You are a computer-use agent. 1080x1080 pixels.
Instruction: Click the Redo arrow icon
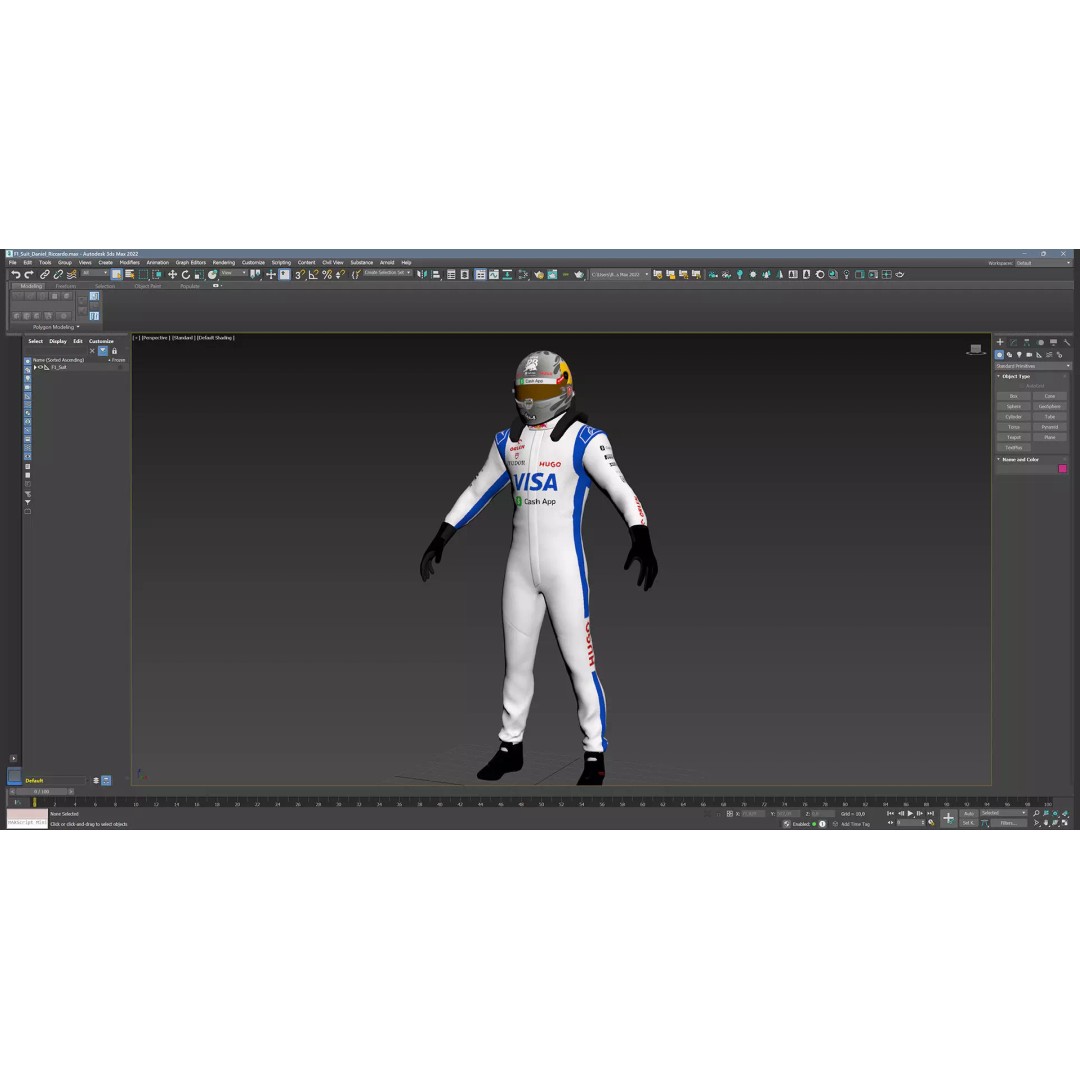coord(29,274)
